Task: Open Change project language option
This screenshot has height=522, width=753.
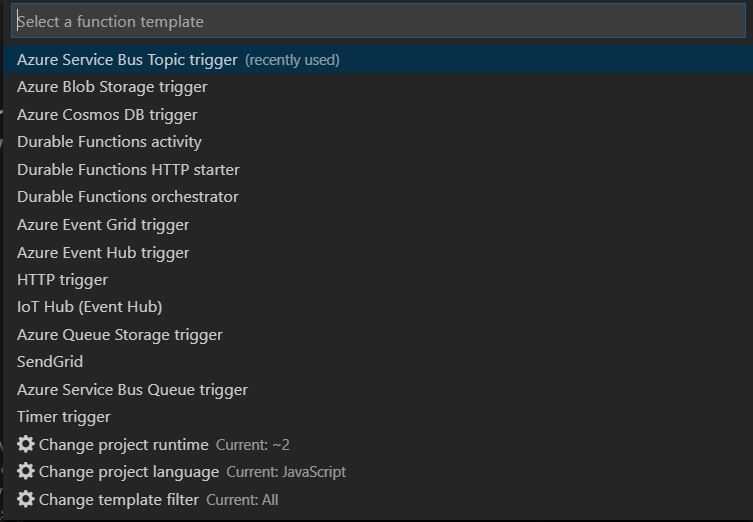Action: click(x=378, y=472)
